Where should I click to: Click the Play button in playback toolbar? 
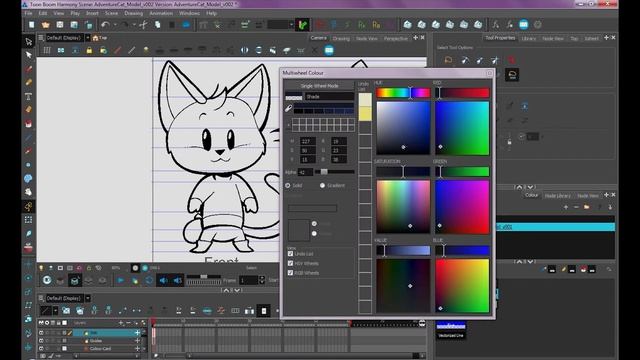coord(120,280)
